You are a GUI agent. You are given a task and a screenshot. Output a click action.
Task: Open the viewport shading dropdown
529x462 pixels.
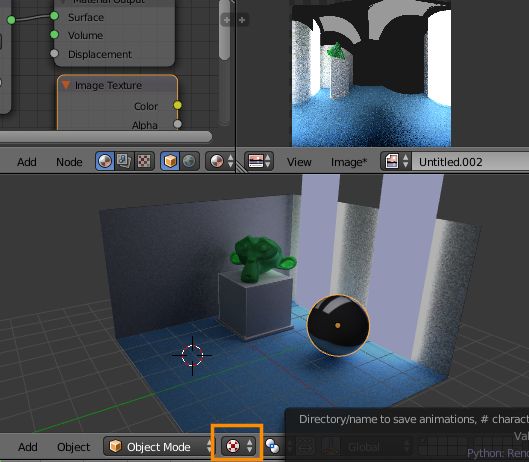238,446
